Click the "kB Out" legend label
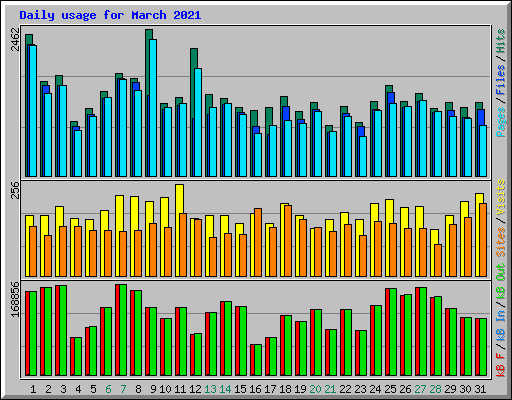Viewport: 512px width, 400px height. pyautogui.click(x=501, y=281)
